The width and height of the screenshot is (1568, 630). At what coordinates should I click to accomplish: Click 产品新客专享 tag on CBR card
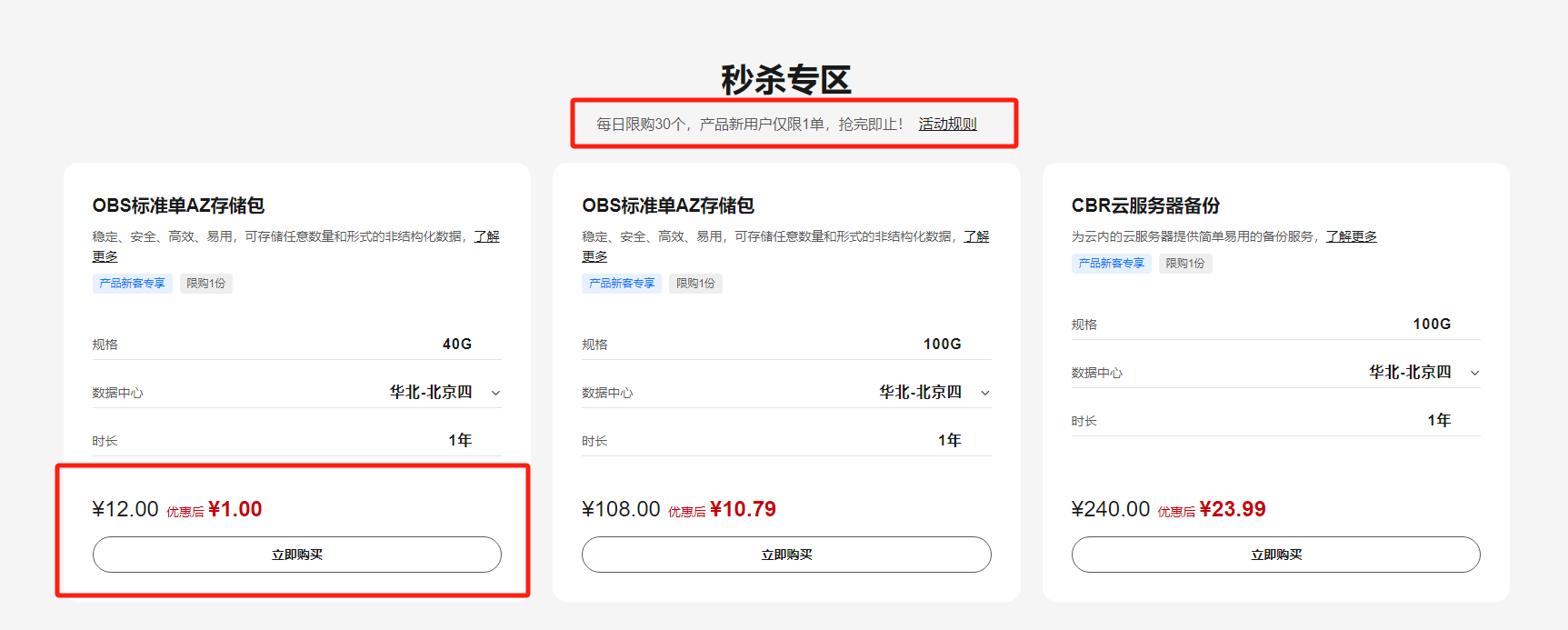click(1112, 264)
